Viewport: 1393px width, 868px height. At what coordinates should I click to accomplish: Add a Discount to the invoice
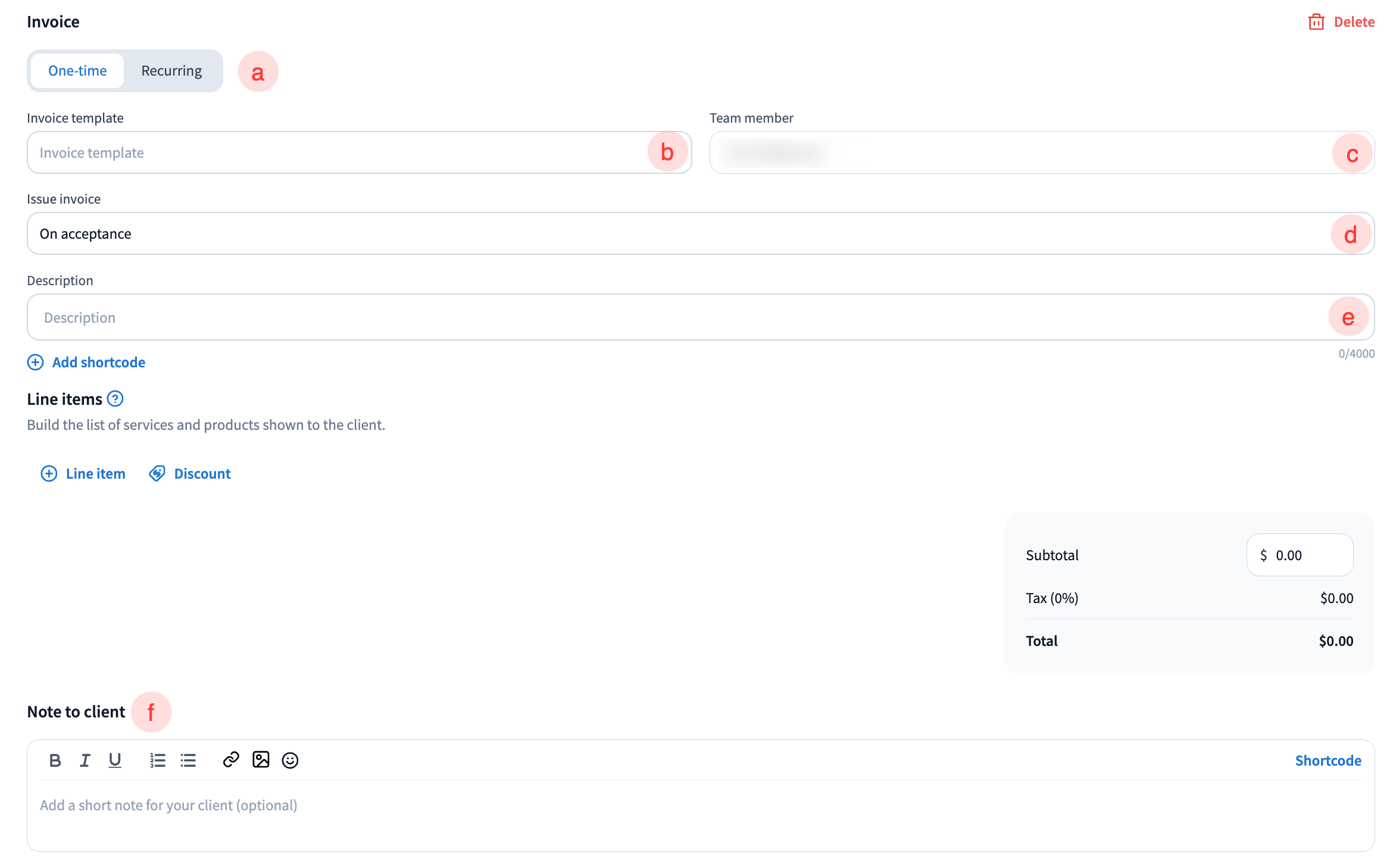click(x=190, y=473)
